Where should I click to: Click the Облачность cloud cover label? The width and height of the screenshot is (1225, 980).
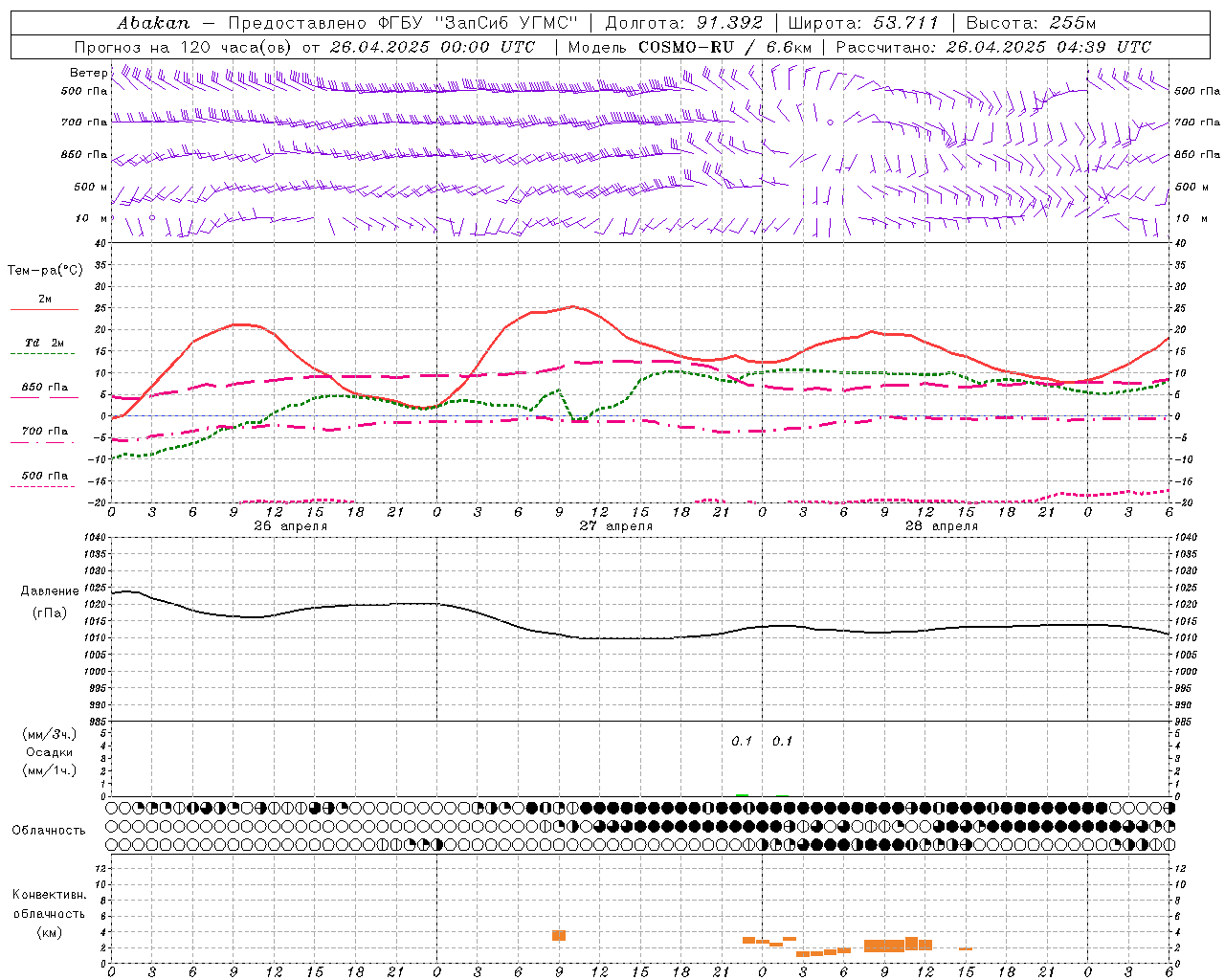tap(49, 830)
